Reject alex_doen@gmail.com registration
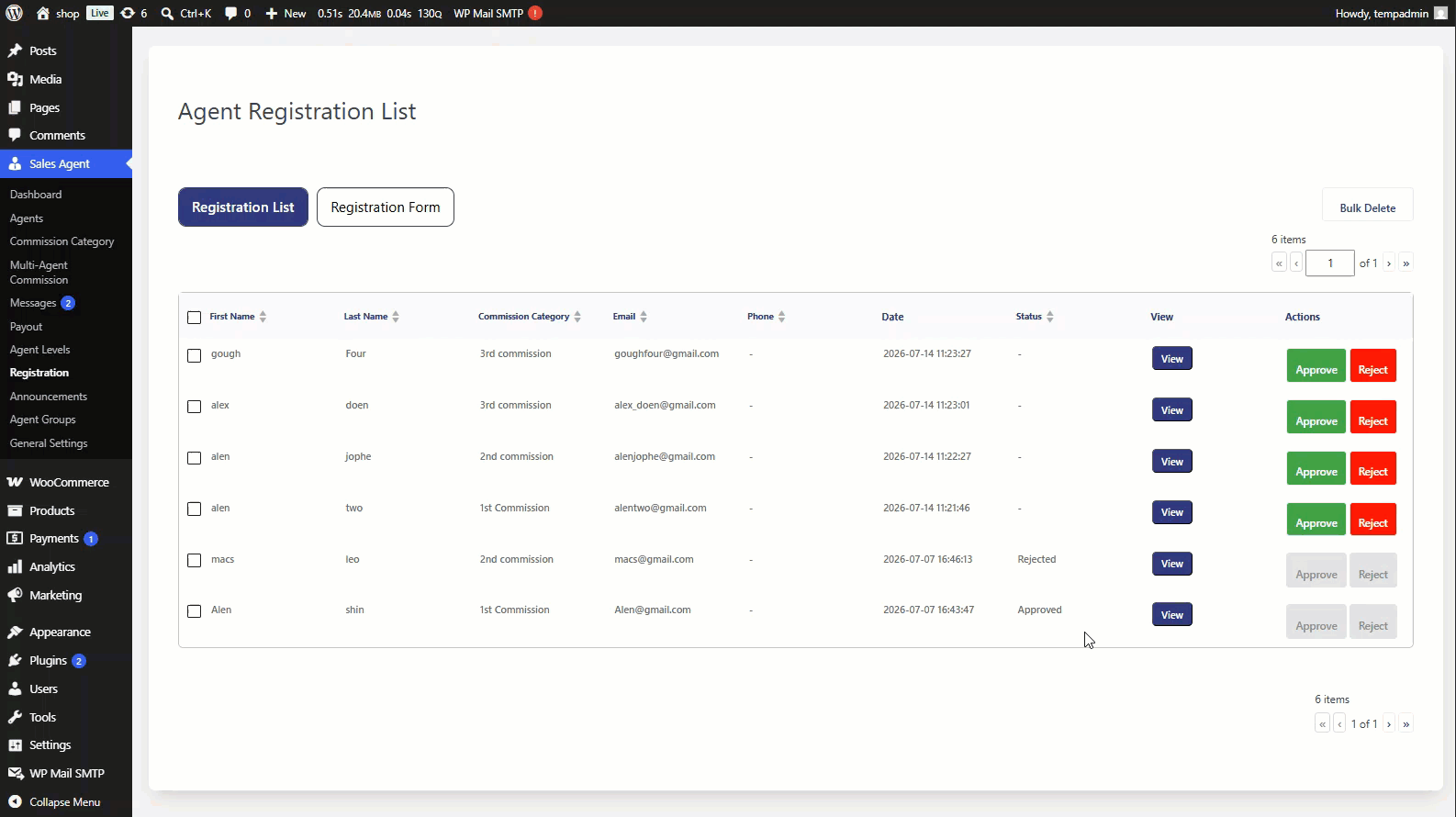Image resolution: width=1456 pixels, height=817 pixels. (1373, 418)
